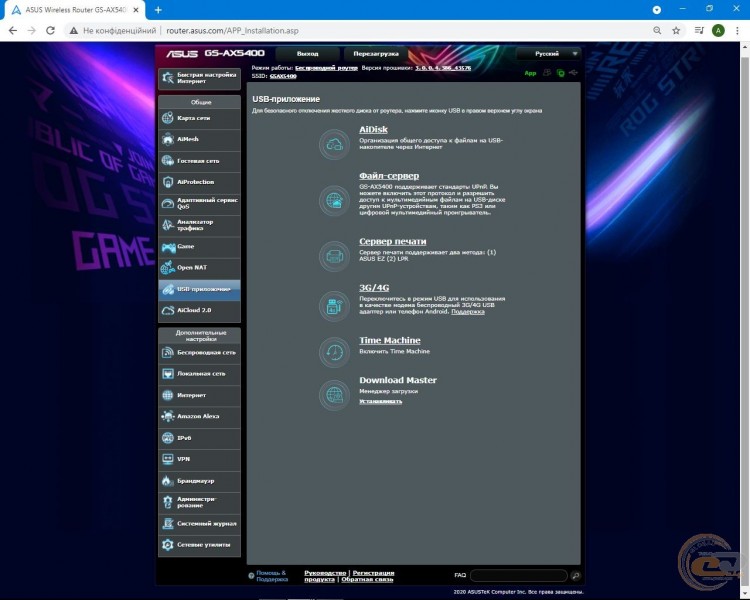Screen dimensions: 750x600
Task: Open the Сервер печати heading link
Action: tap(393, 242)
